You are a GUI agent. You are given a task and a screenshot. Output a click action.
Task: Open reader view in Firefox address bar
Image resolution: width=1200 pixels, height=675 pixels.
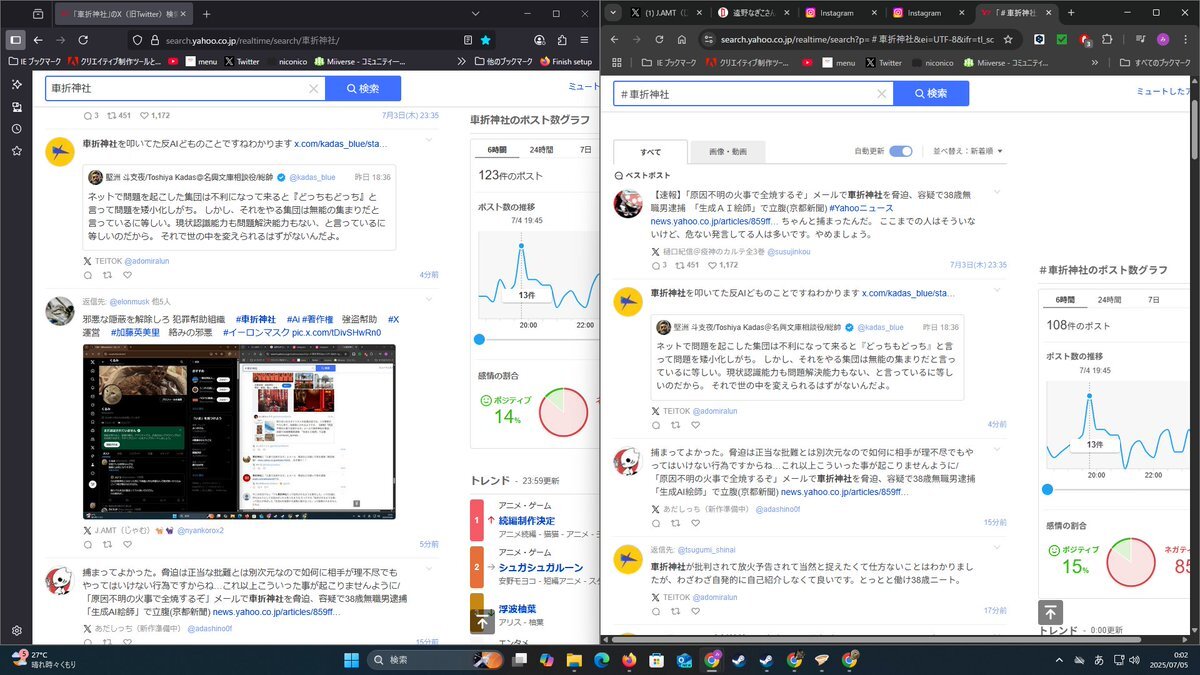(468, 40)
